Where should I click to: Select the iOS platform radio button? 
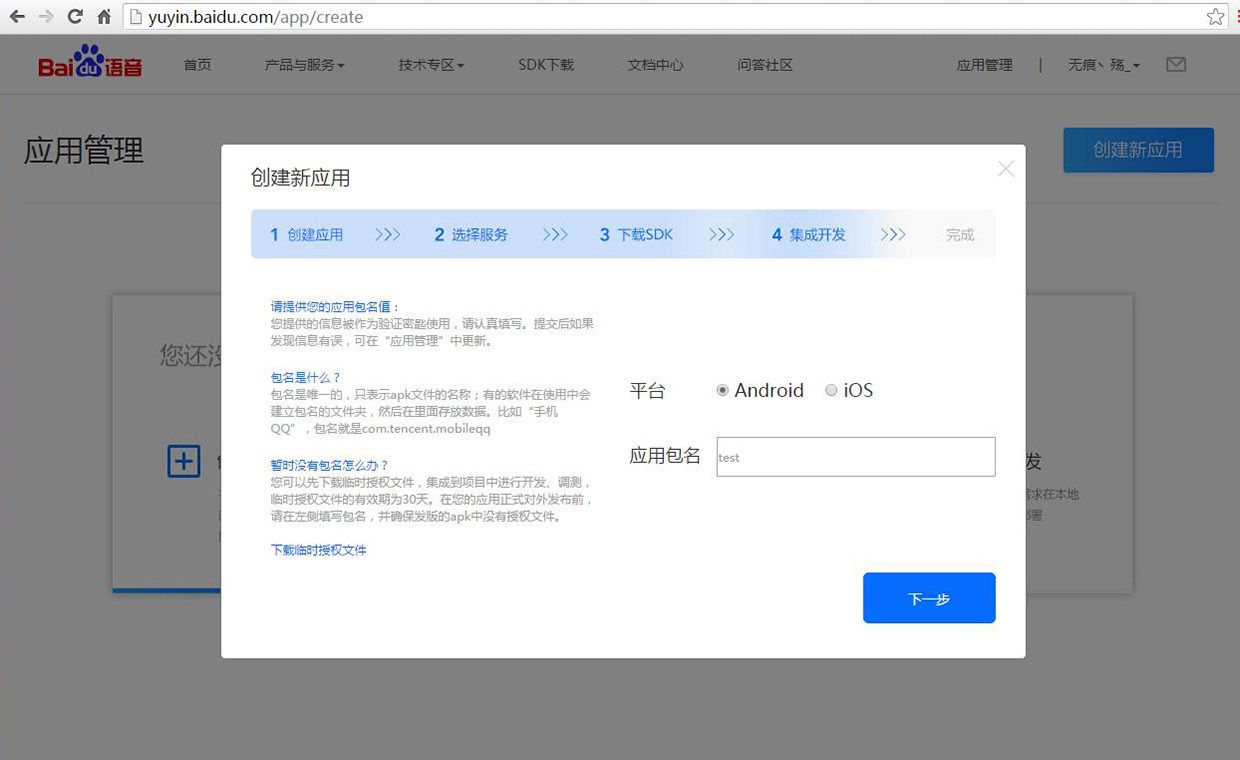831,391
